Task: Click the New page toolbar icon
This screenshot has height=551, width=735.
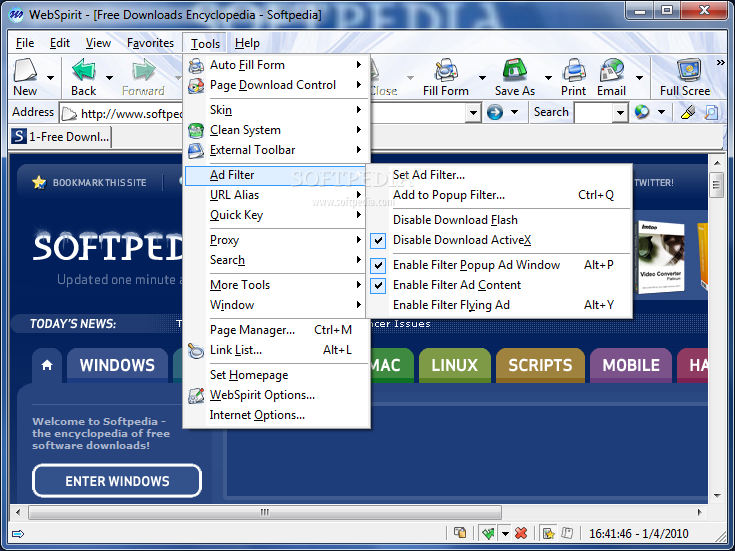Action: pyautogui.click(x=25, y=70)
